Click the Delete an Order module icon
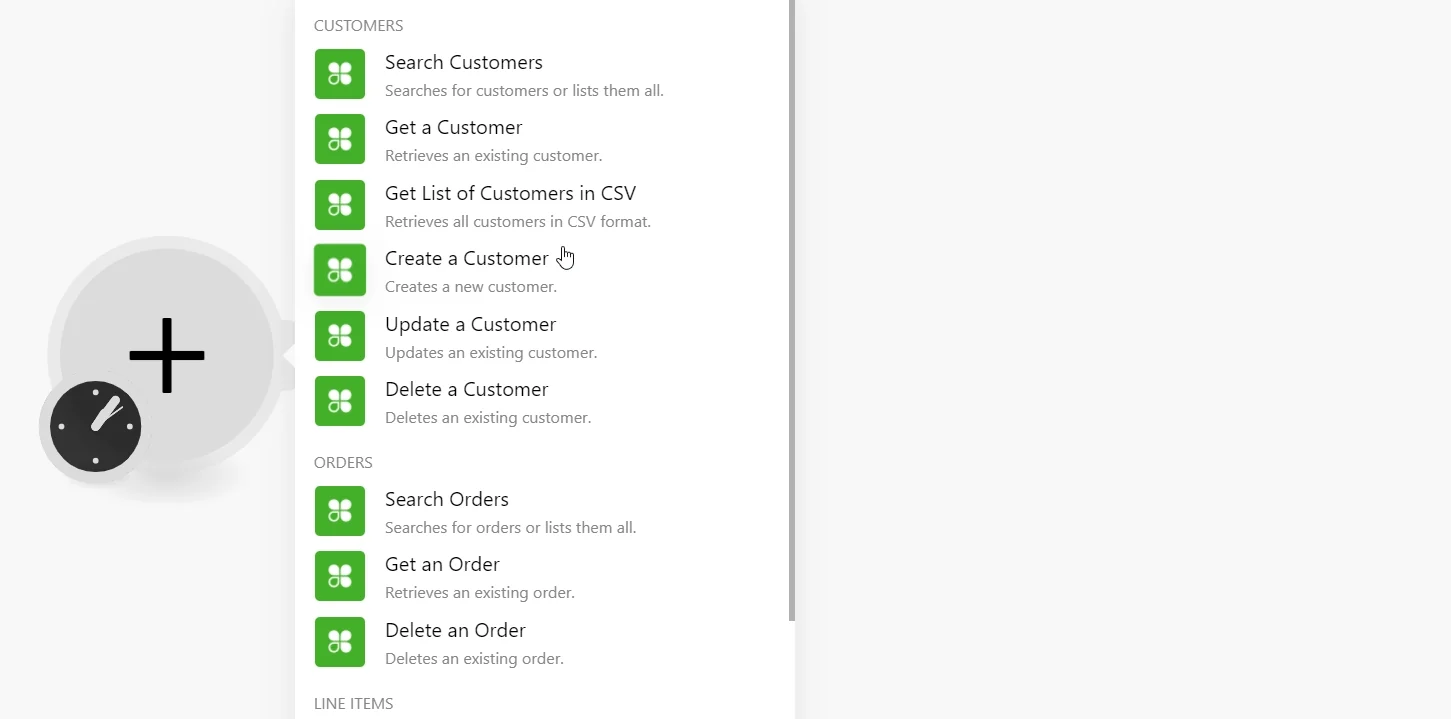The image size is (1451, 719). click(340, 642)
